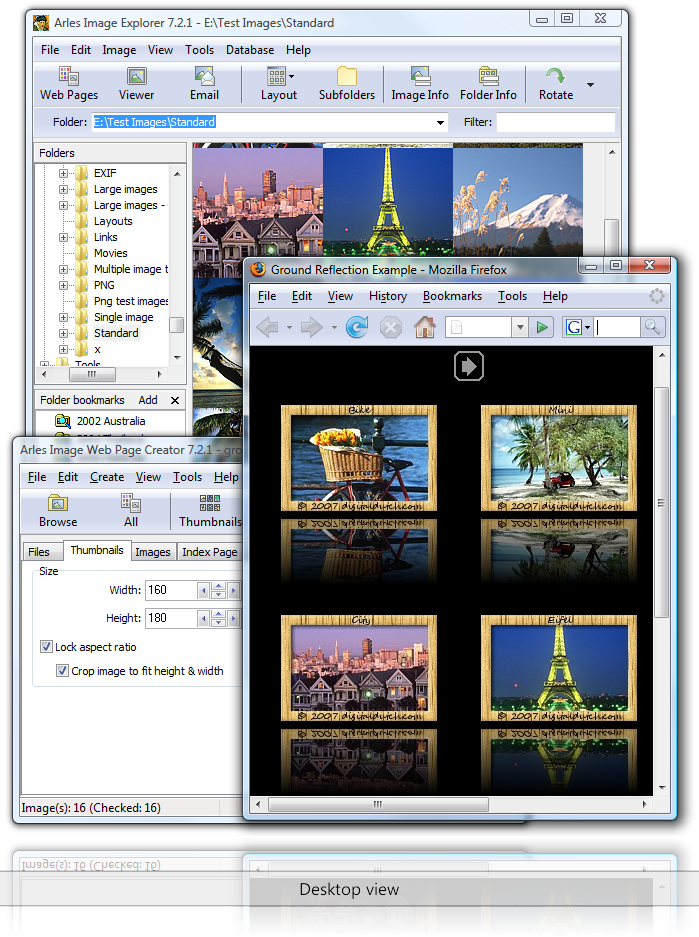
Task: Uncheck Crop image to fit height & width
Action: [62, 671]
